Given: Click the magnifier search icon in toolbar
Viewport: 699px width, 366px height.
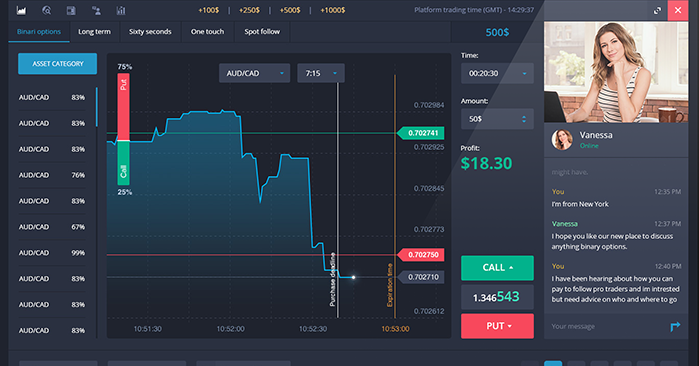Looking at the screenshot, I should coord(46,10).
